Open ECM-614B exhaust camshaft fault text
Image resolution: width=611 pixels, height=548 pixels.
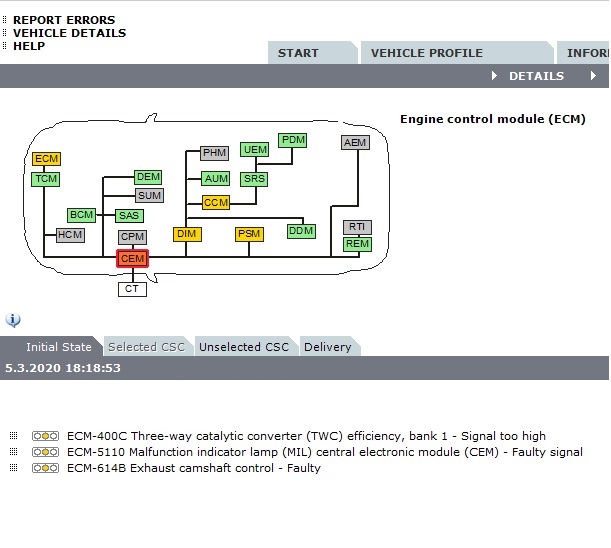point(194,468)
